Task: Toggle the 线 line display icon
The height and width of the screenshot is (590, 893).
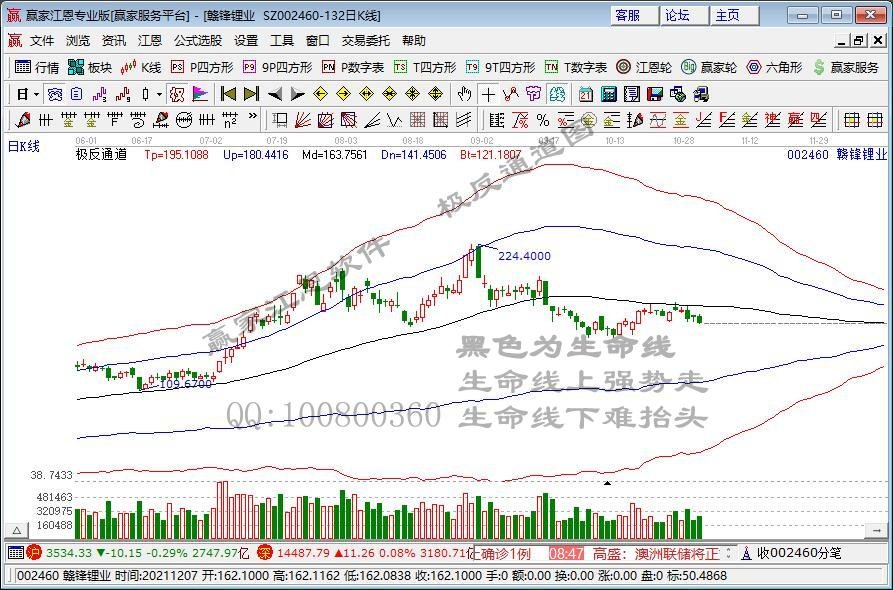Action: (x=557, y=94)
